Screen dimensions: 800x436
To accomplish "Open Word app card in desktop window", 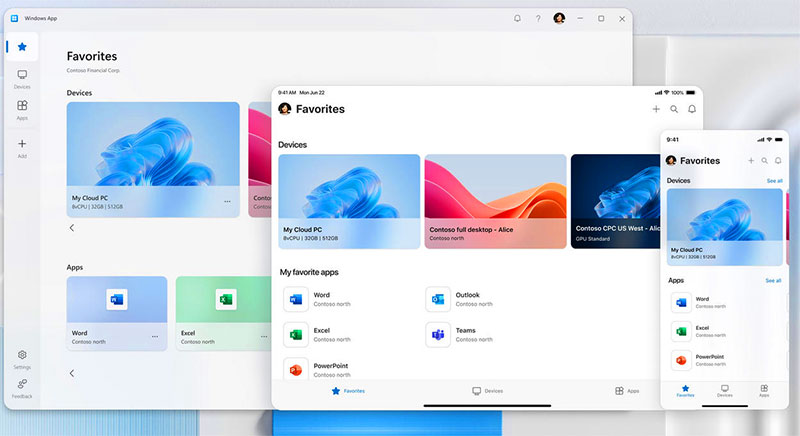I will tap(117, 313).
